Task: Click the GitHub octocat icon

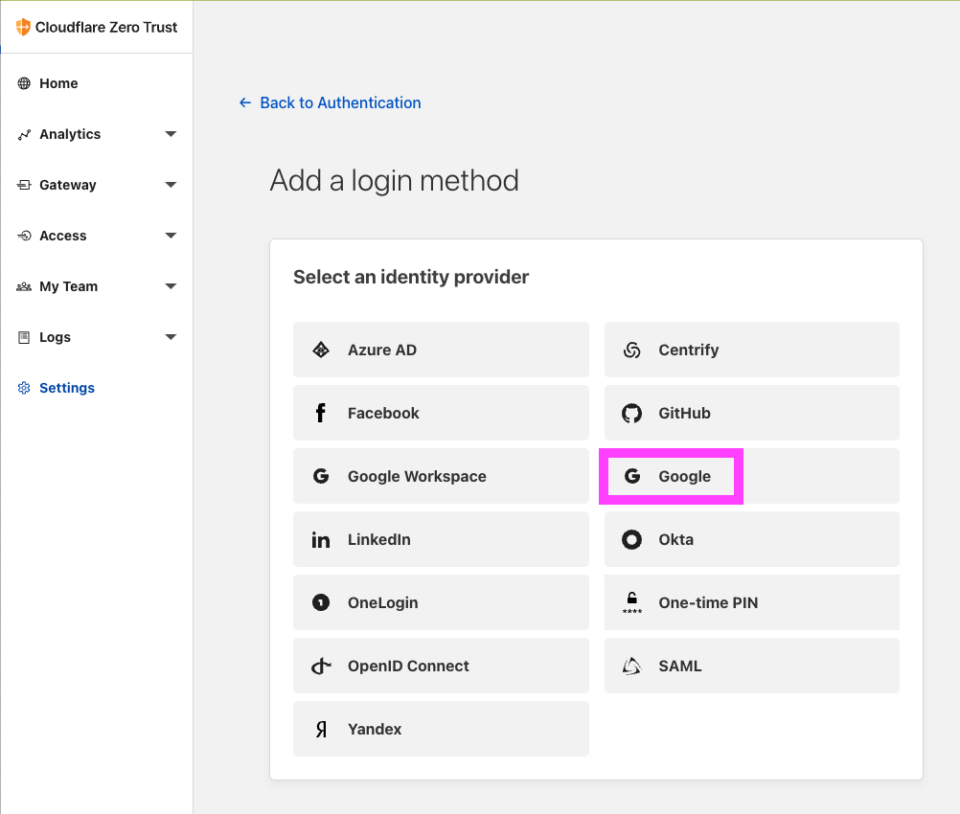Action: pos(632,413)
